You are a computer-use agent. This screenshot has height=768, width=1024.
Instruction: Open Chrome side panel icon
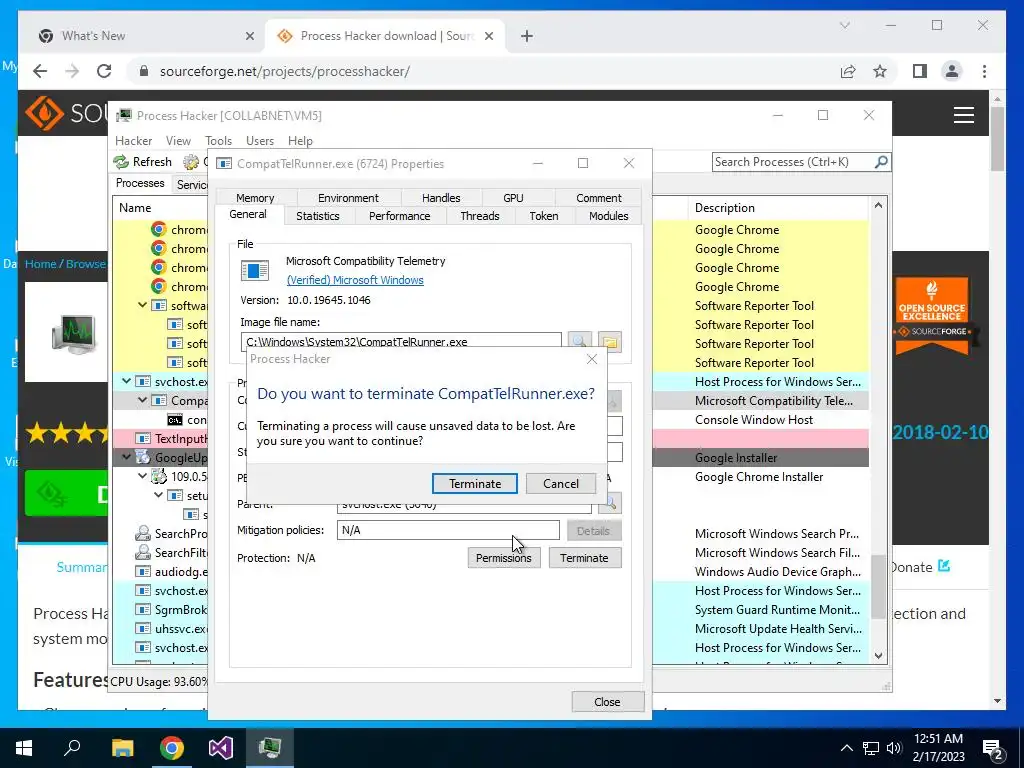920,71
